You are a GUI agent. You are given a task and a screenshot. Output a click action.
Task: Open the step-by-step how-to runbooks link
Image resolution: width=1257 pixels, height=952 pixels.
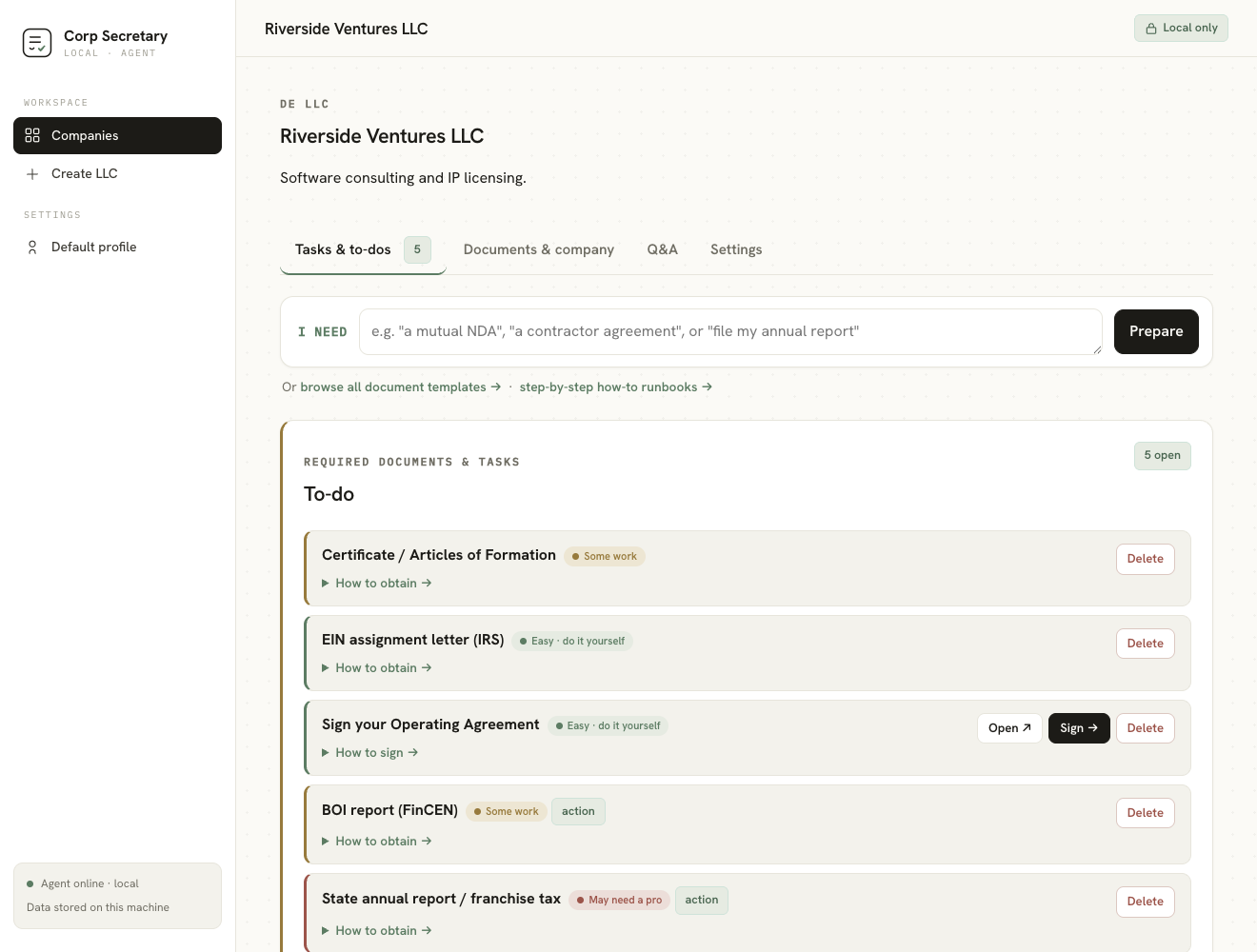coord(616,387)
